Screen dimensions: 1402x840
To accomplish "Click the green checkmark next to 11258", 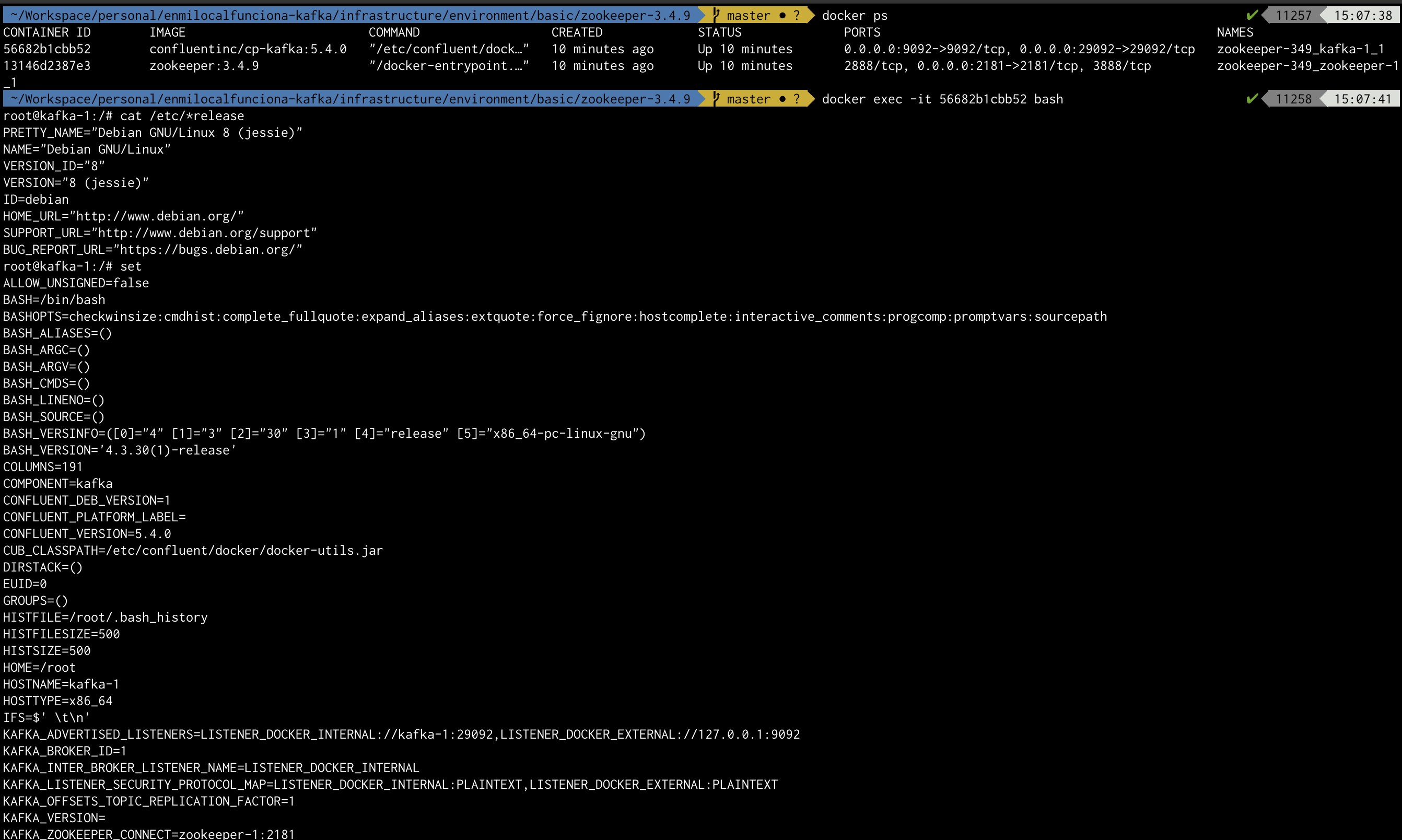I will point(1252,99).
